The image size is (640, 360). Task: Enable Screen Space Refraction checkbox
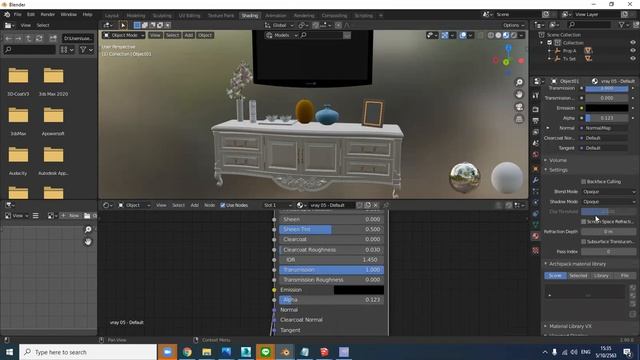click(x=583, y=222)
